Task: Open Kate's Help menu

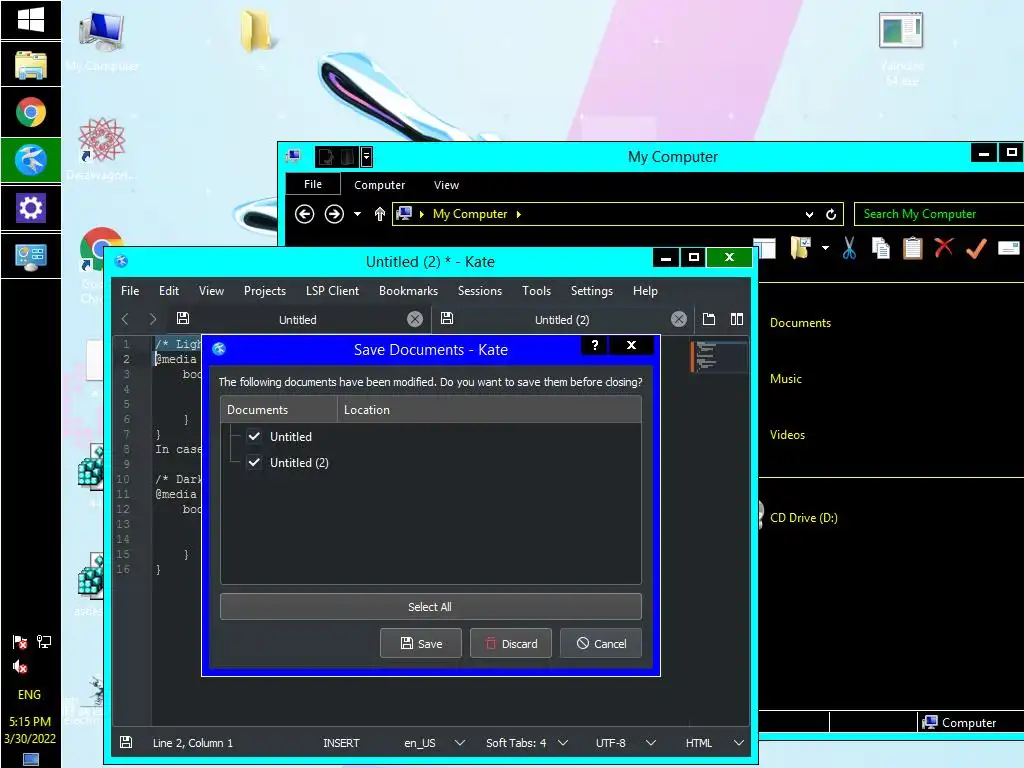Action: [x=645, y=291]
